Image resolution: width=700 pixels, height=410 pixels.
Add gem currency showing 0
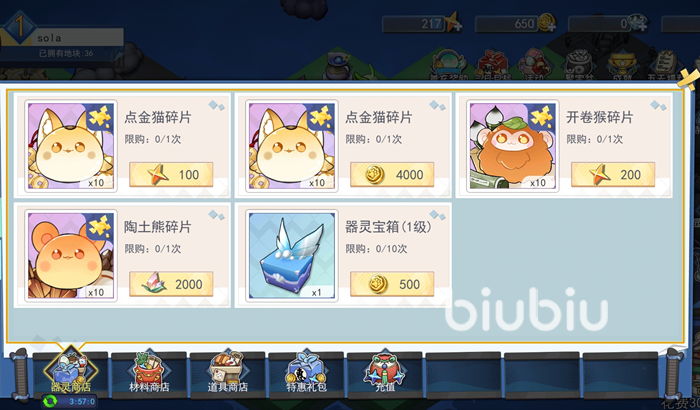(642, 26)
